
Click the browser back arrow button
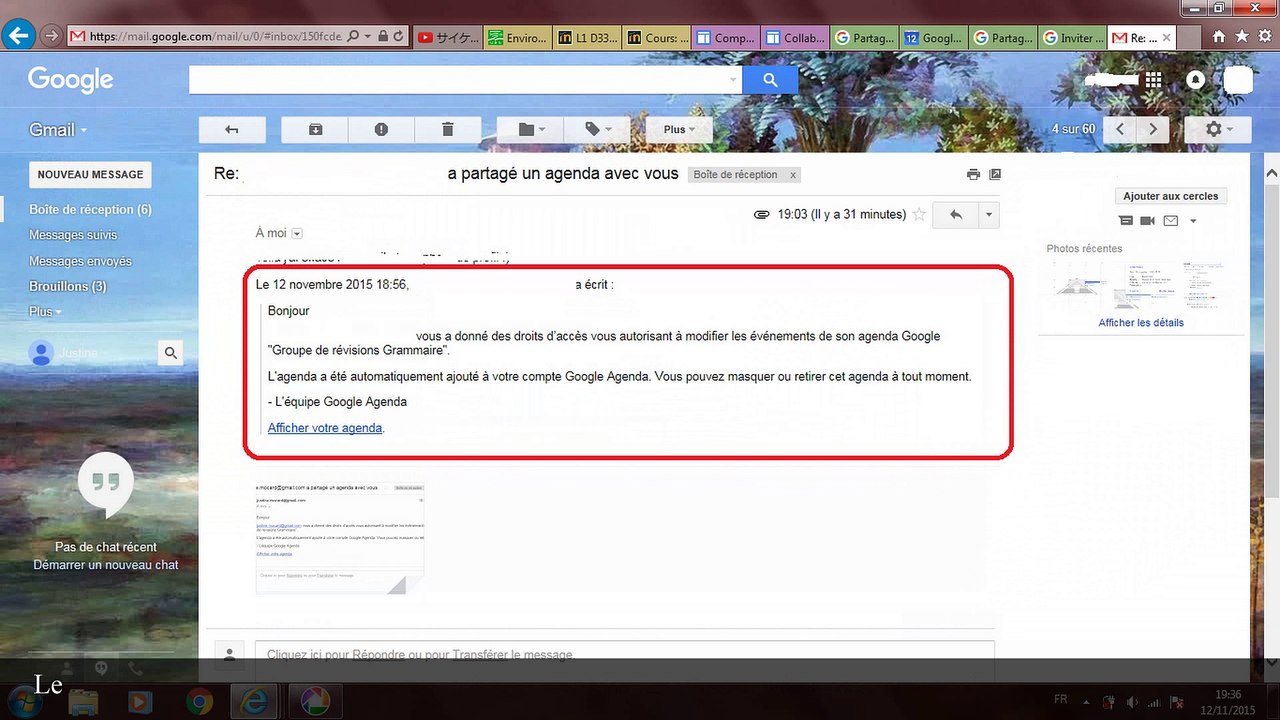click(x=18, y=36)
